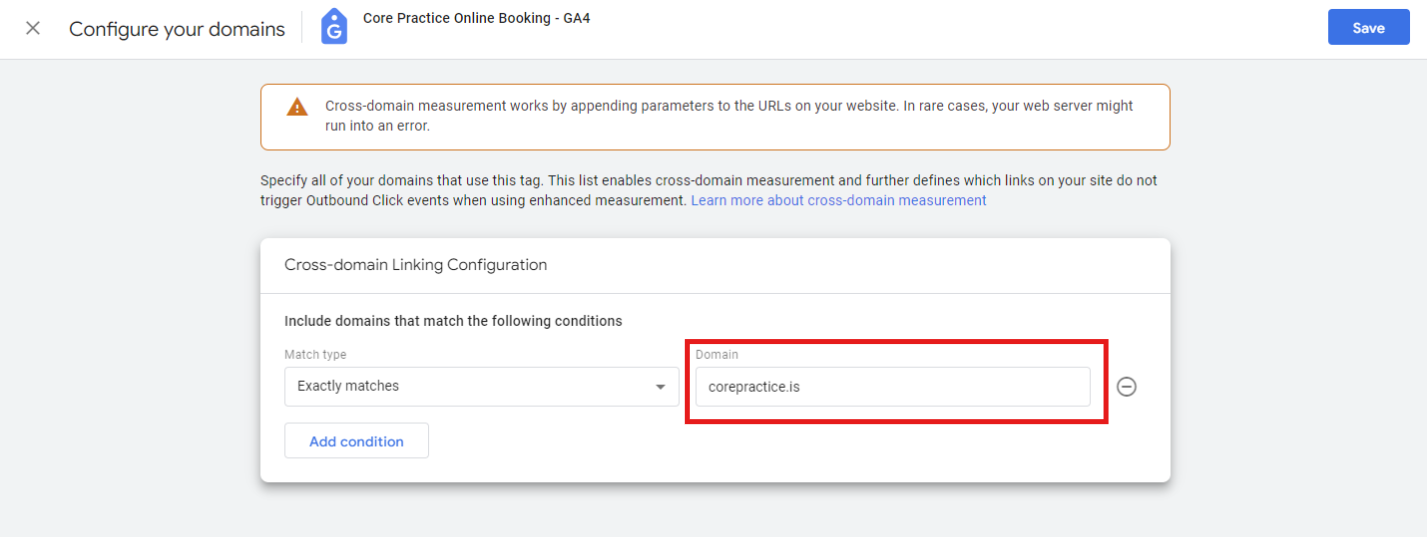Screen dimensions: 1427x537
Task: Click the blue Google tag icon
Action: [x=334, y=28]
